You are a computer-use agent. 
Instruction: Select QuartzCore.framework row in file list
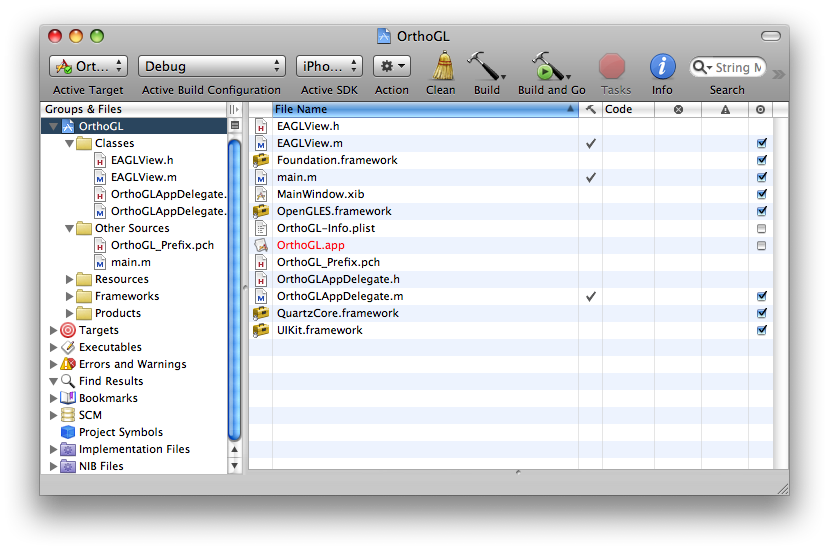point(511,313)
